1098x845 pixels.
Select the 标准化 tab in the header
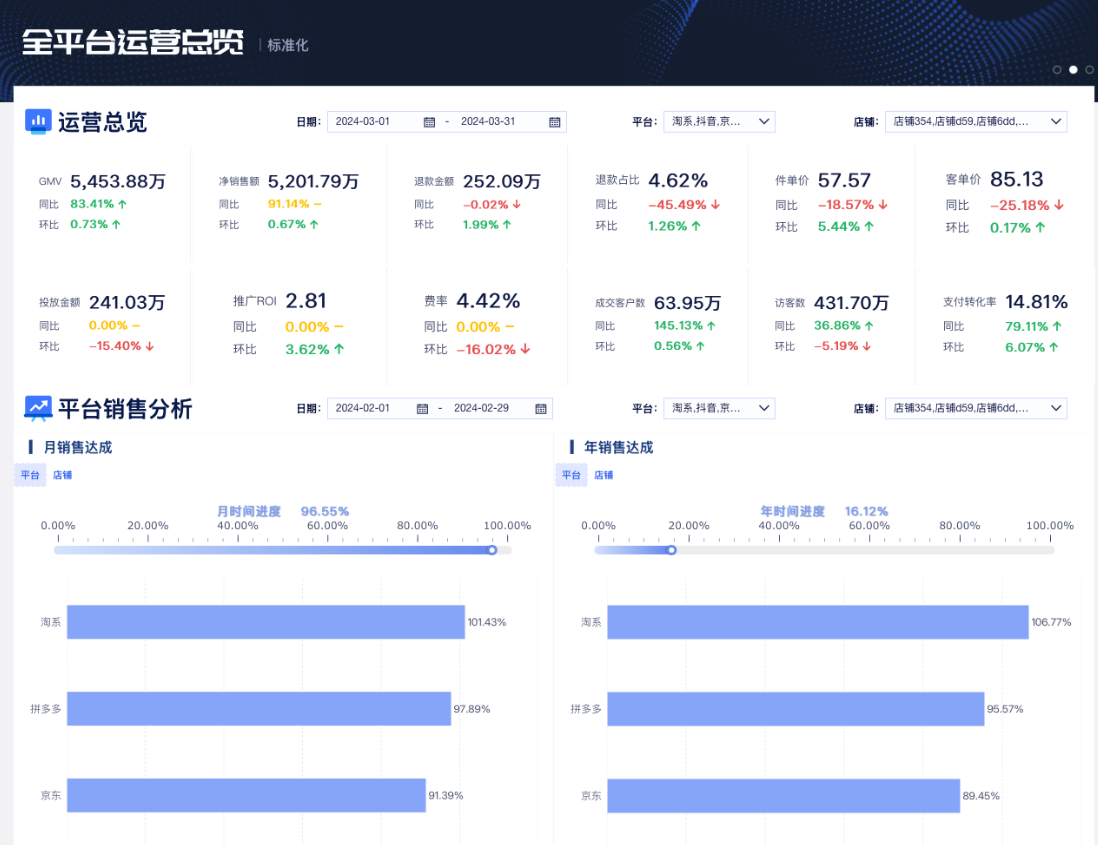287,44
